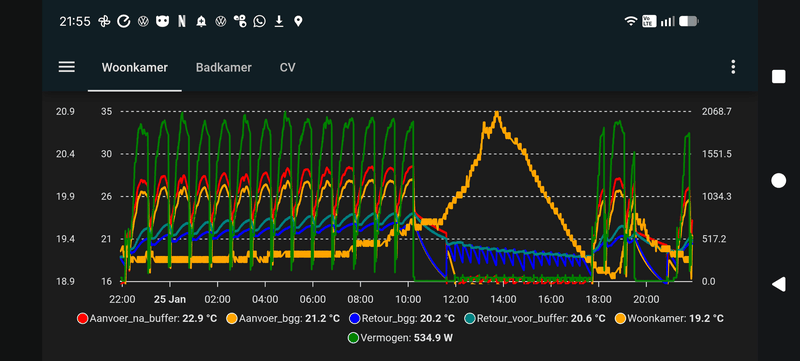This screenshot has height=361, width=800.
Task: Tap the download notification icon
Action: tap(279, 21)
